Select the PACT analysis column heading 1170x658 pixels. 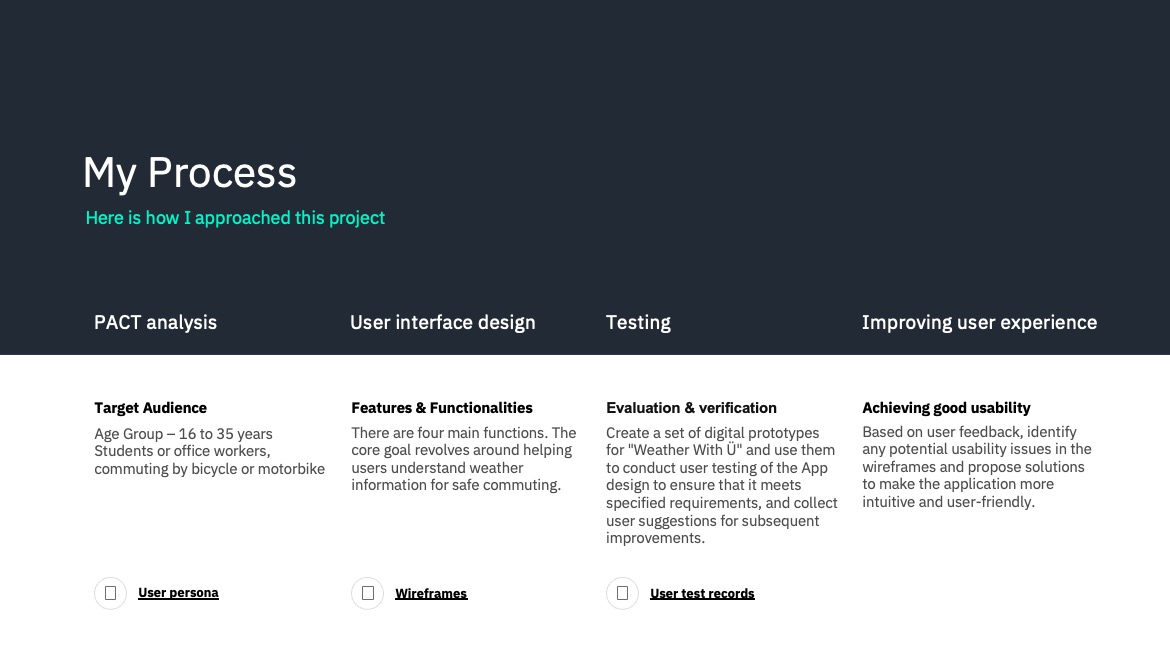(155, 322)
